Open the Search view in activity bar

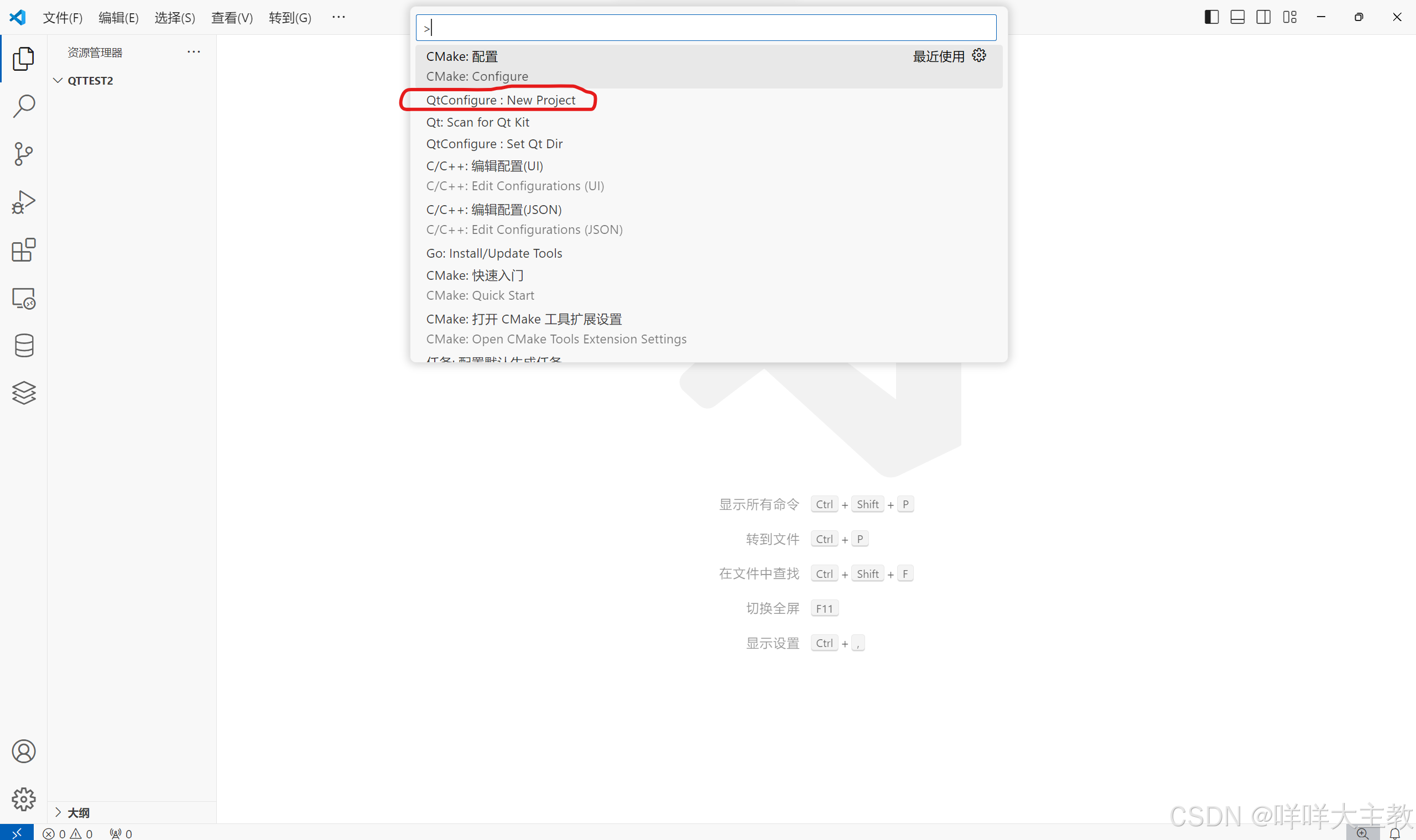tap(23, 106)
